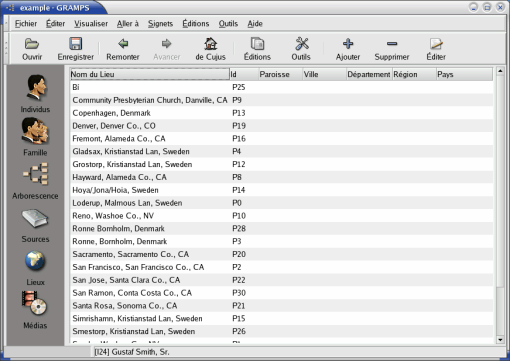Viewport: 510px width, 361px height.
Task: Open the Visualiser menu
Action: coord(91,24)
